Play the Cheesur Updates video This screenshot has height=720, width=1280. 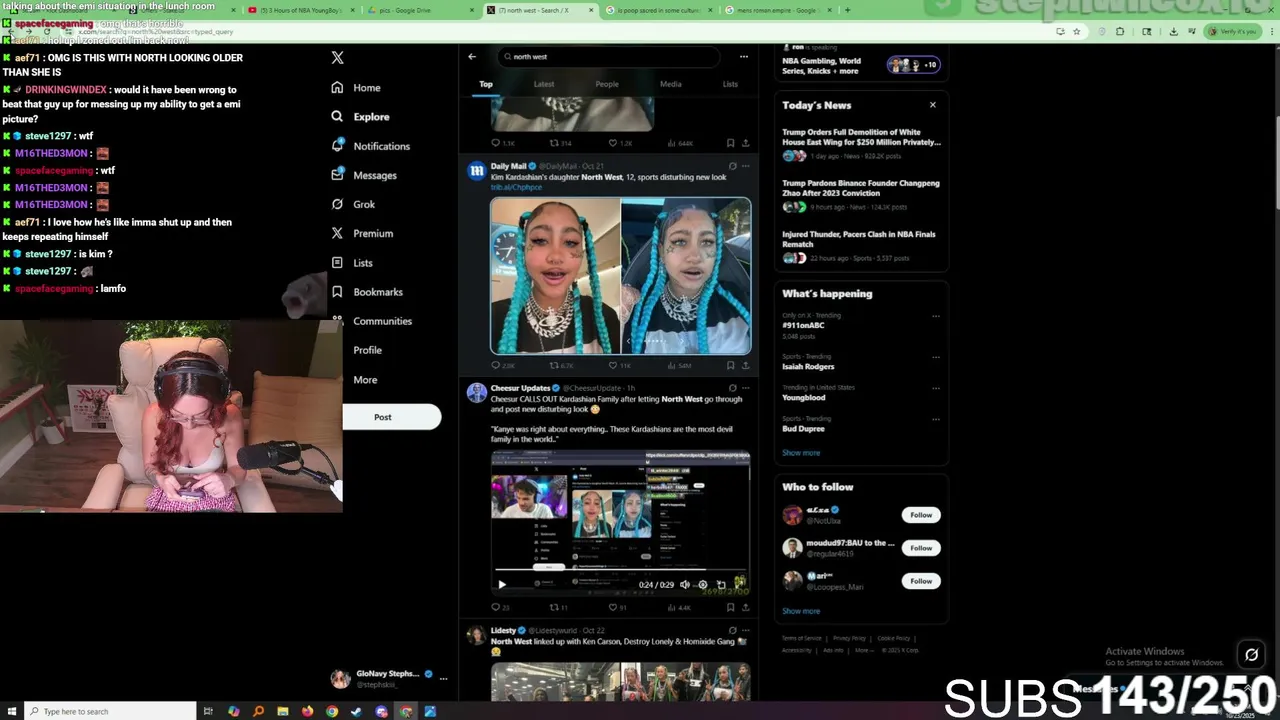click(502, 585)
